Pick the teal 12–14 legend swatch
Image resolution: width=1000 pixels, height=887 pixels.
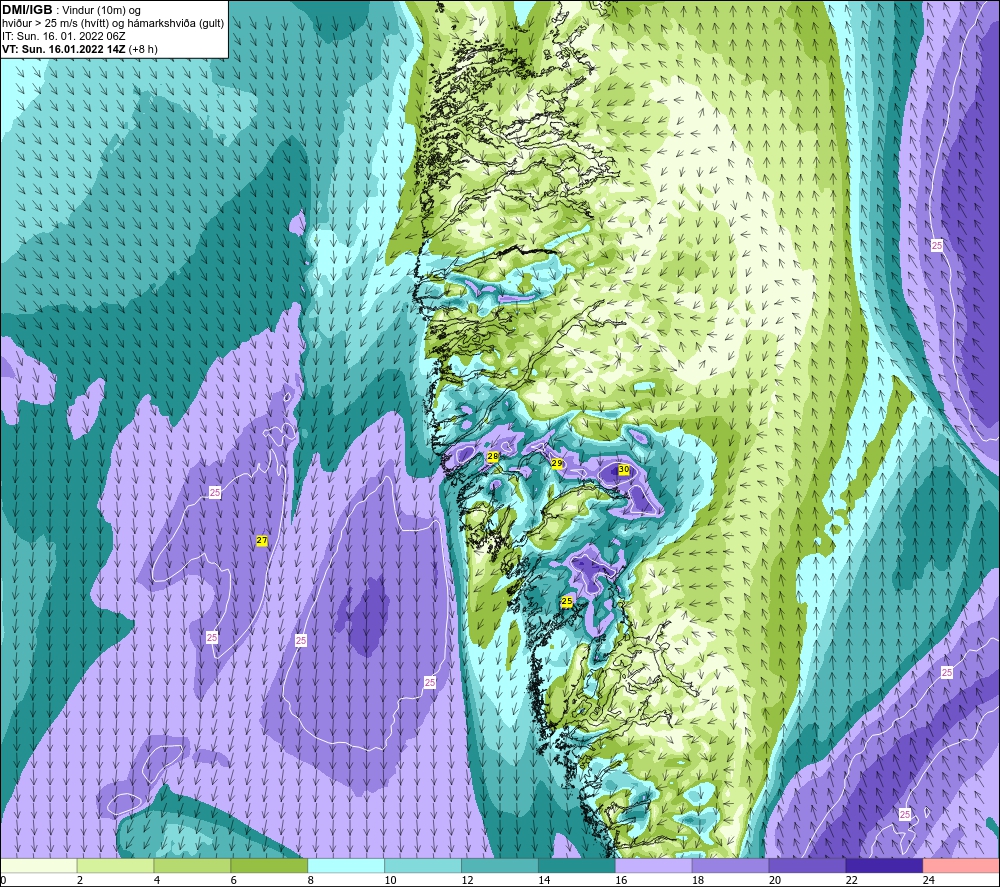point(500,865)
